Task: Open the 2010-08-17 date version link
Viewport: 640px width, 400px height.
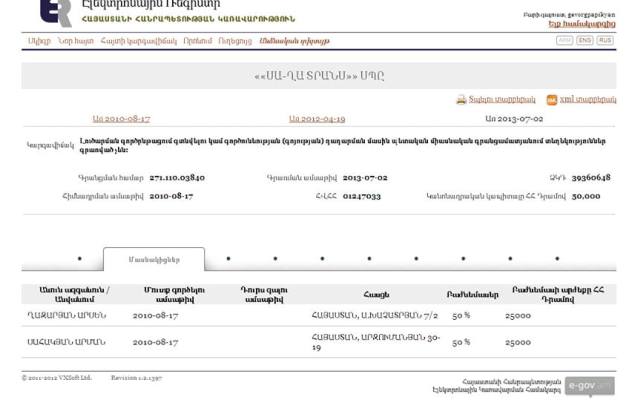Action: click(121, 118)
